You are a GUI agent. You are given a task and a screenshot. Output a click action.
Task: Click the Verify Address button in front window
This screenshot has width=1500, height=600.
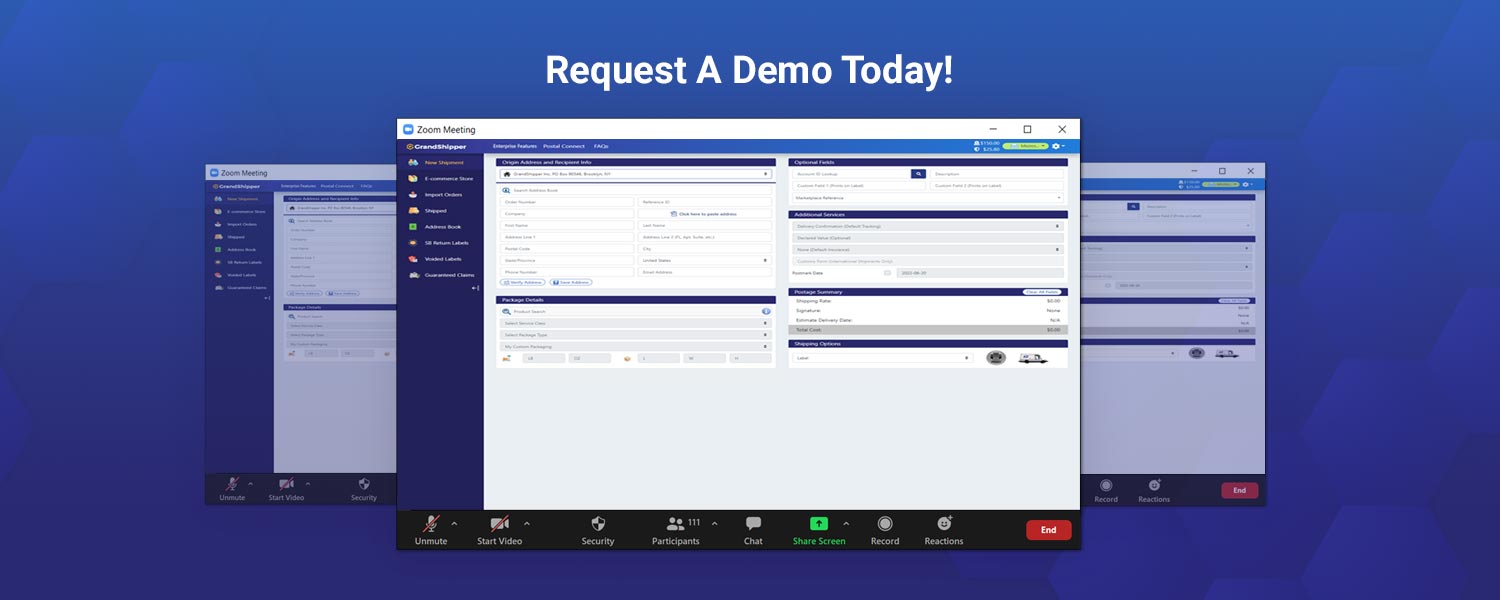tap(522, 282)
